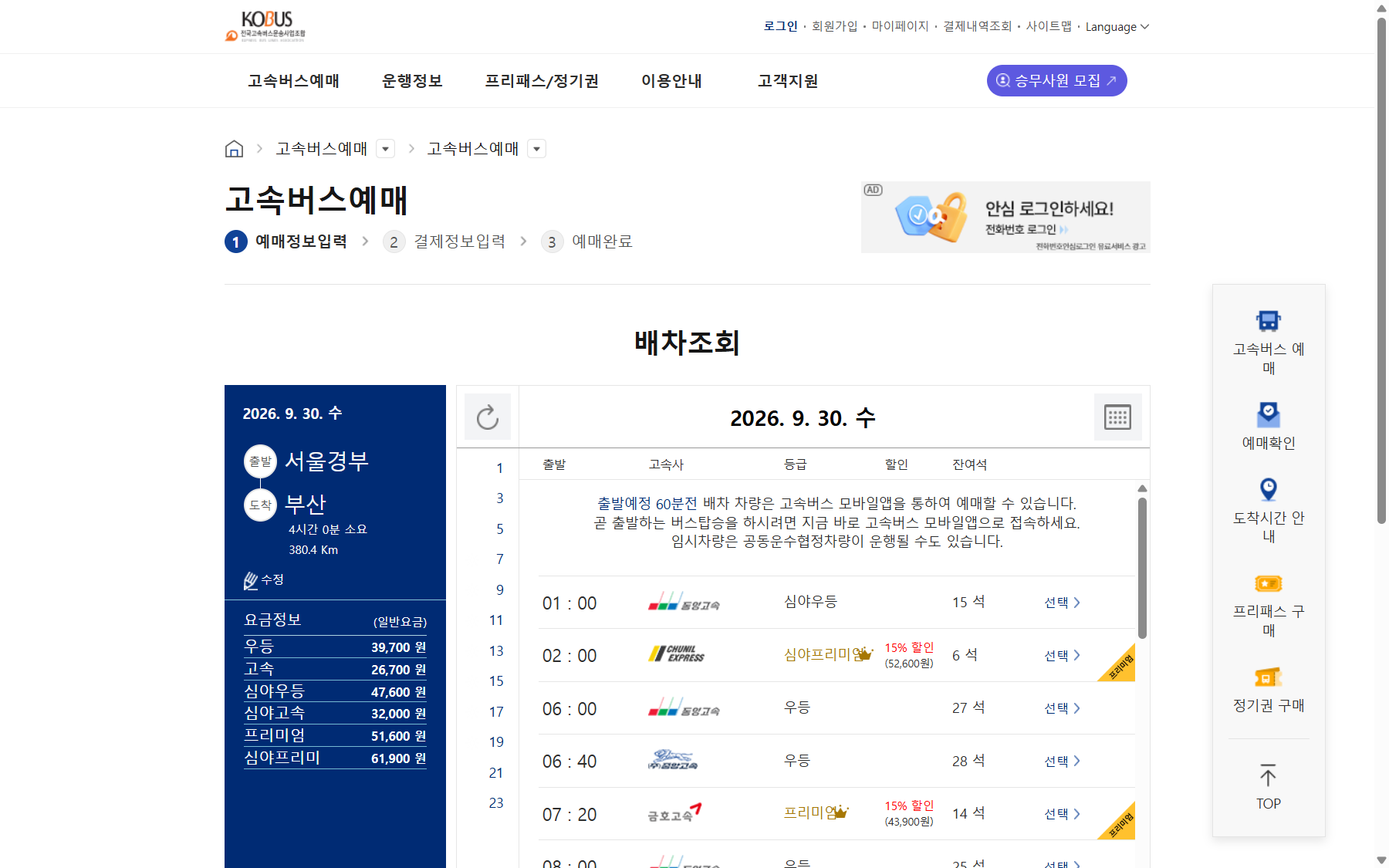
Task: Open 결제내역조회 link
Action: [x=977, y=26]
